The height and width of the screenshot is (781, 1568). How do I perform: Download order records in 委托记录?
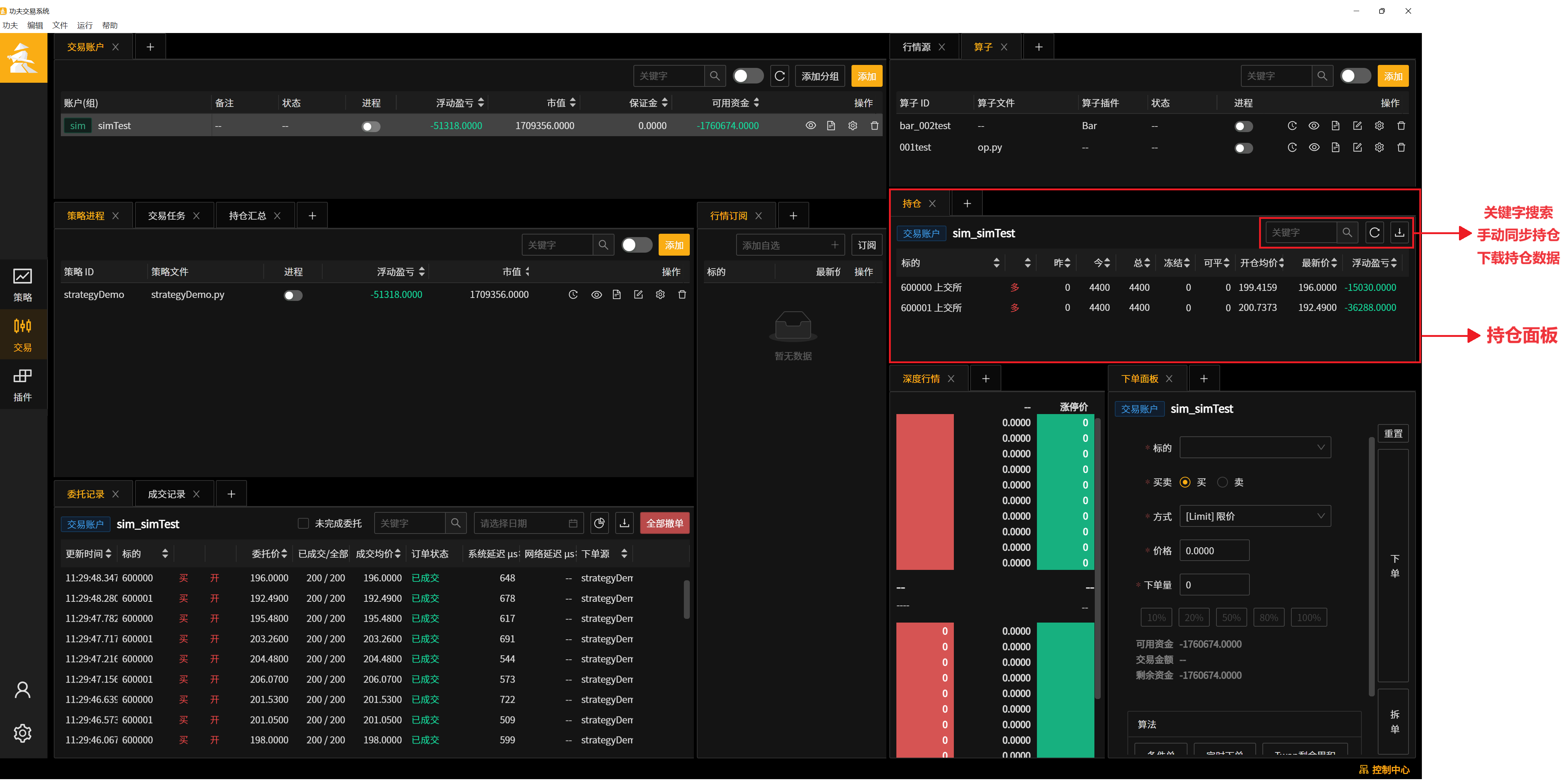pyautogui.click(x=625, y=524)
